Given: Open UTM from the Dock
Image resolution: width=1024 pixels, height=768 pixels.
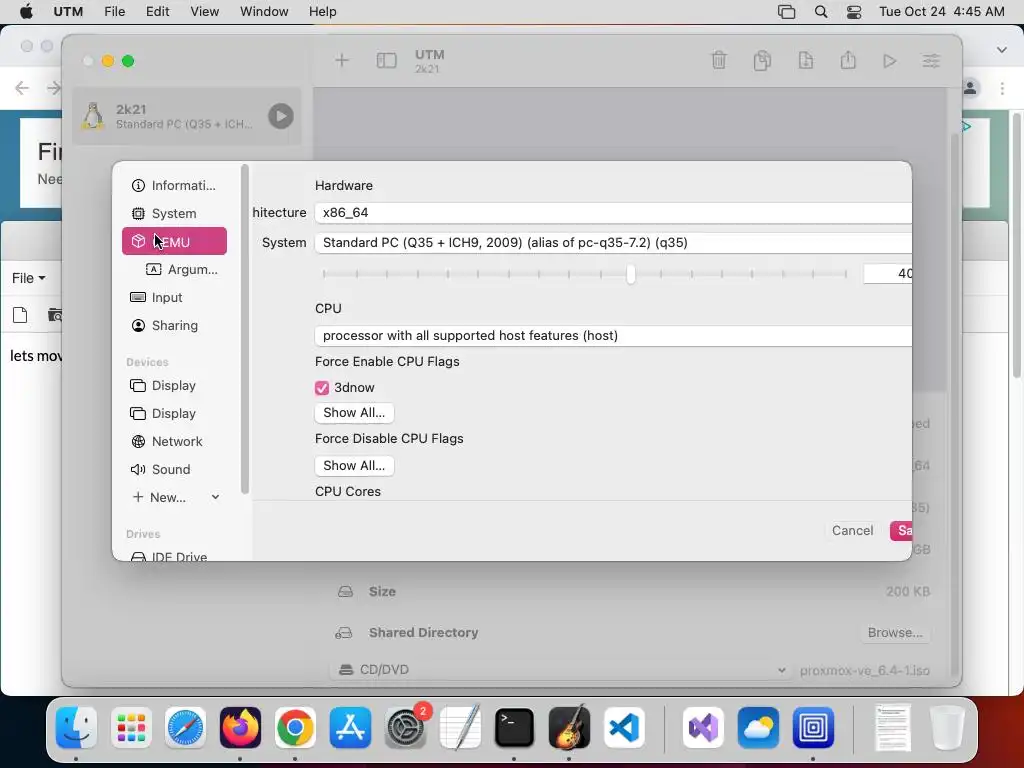Looking at the screenshot, I should point(813,727).
